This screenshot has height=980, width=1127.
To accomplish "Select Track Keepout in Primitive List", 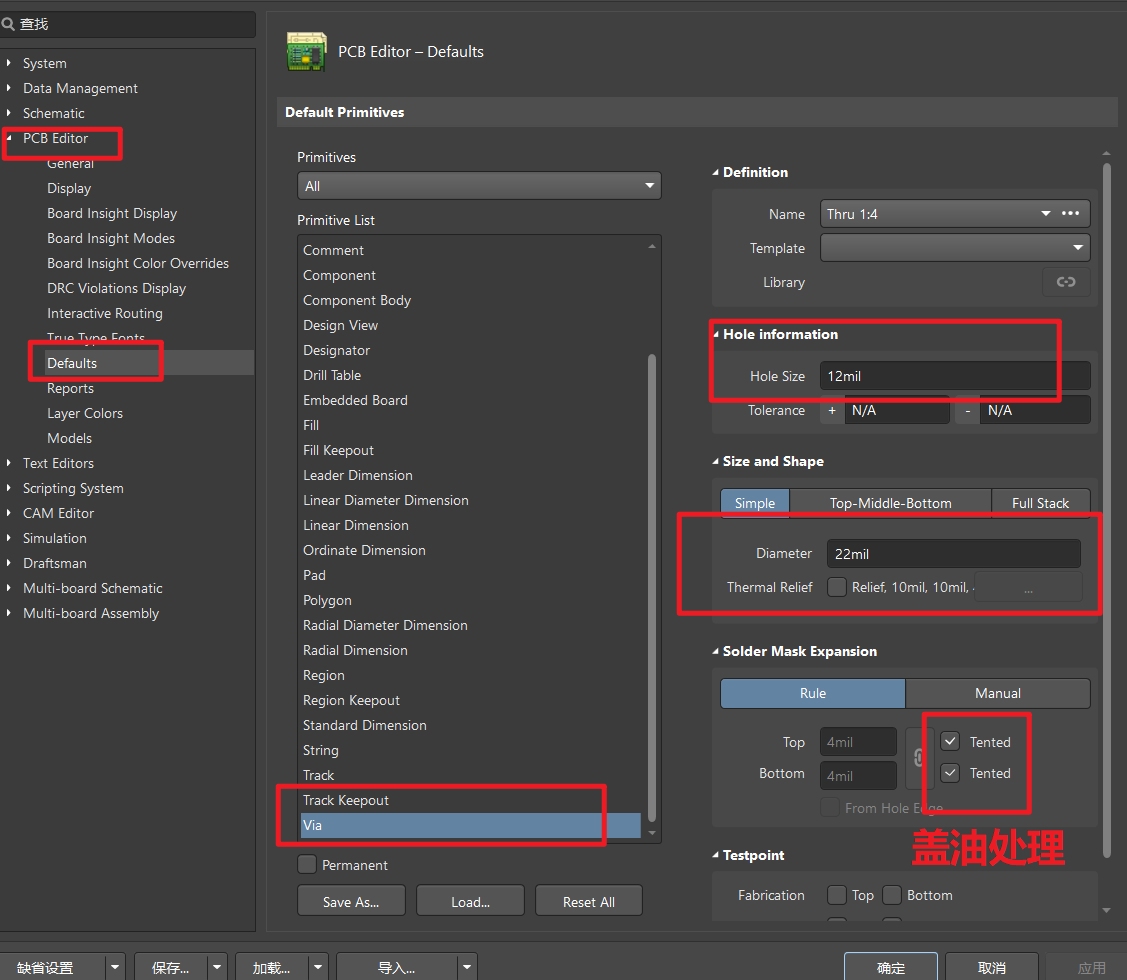I will pyautogui.click(x=345, y=800).
